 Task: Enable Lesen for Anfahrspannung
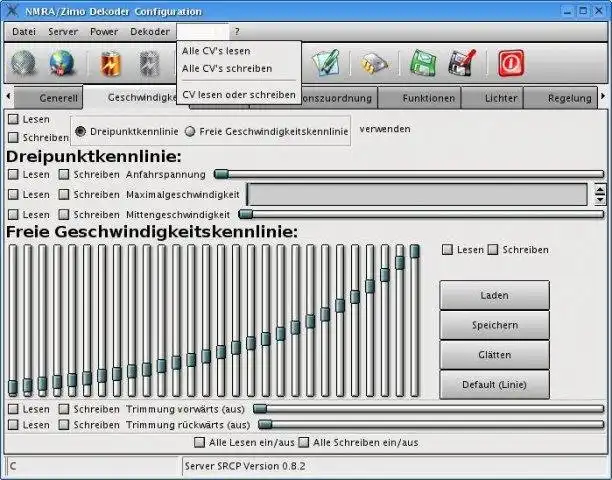point(13,174)
